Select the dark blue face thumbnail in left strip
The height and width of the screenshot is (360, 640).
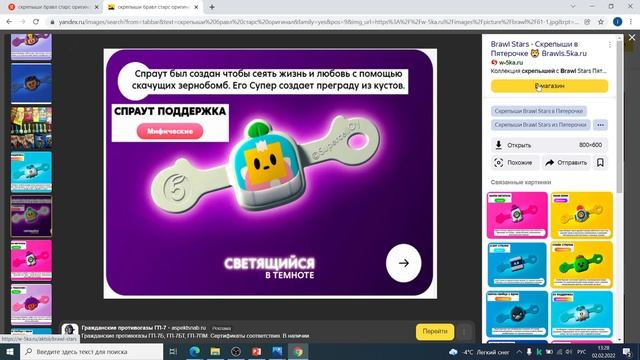[31, 84]
